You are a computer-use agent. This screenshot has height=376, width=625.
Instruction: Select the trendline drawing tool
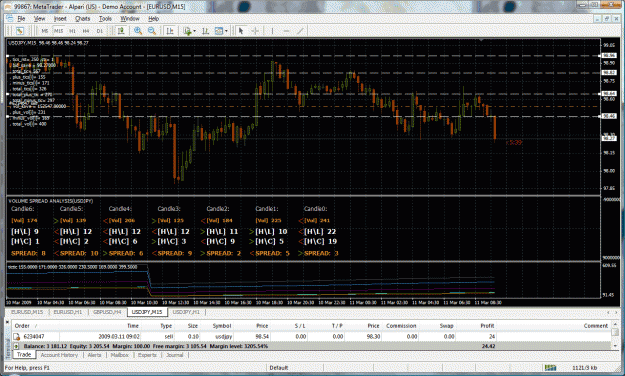pos(300,31)
